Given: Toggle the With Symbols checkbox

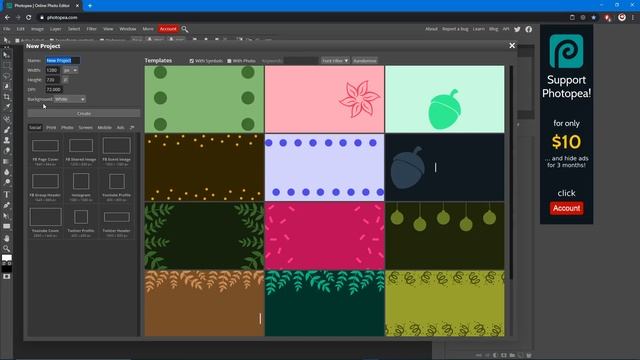Looking at the screenshot, I should coord(191,61).
